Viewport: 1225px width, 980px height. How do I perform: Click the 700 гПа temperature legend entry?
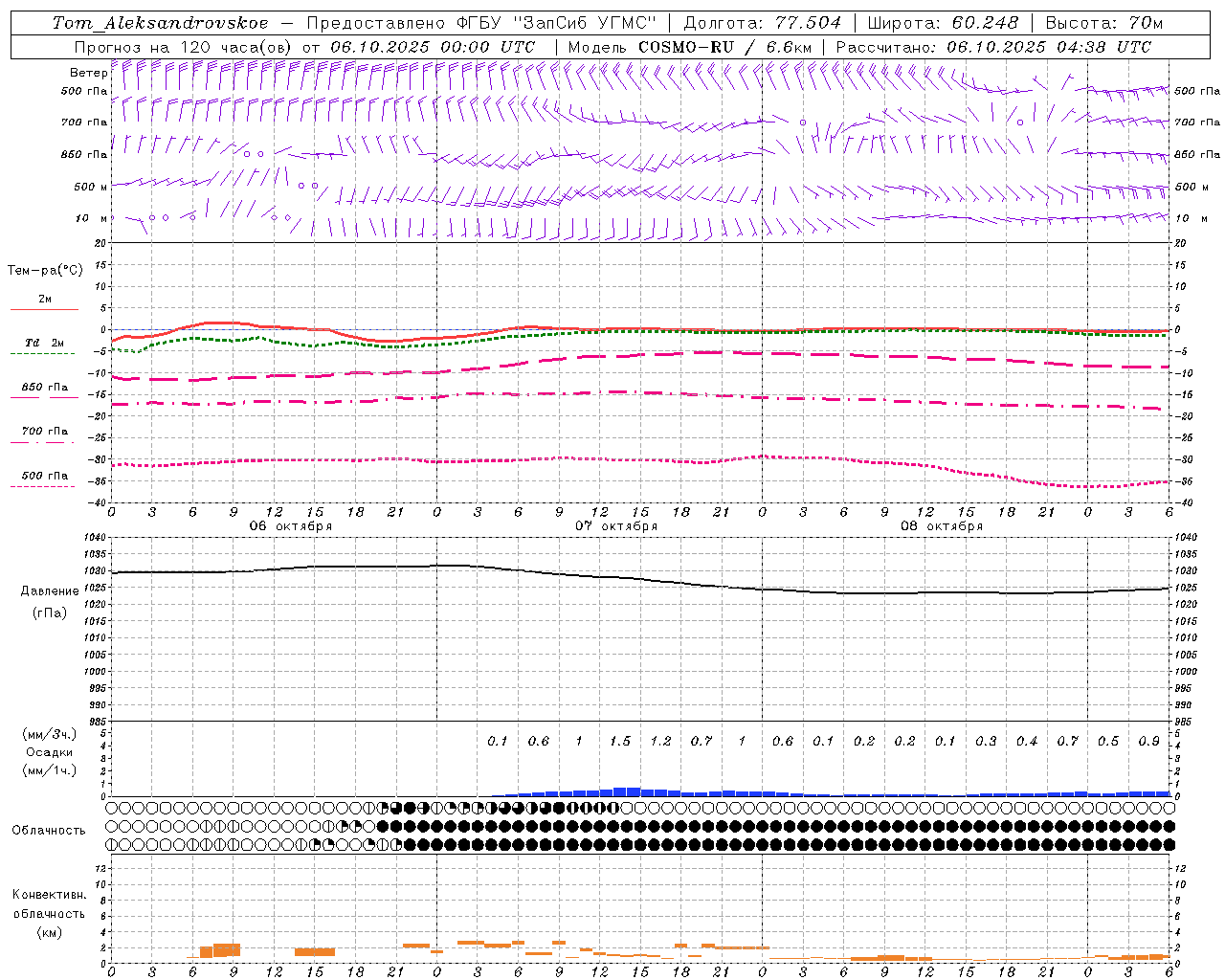coord(45,432)
